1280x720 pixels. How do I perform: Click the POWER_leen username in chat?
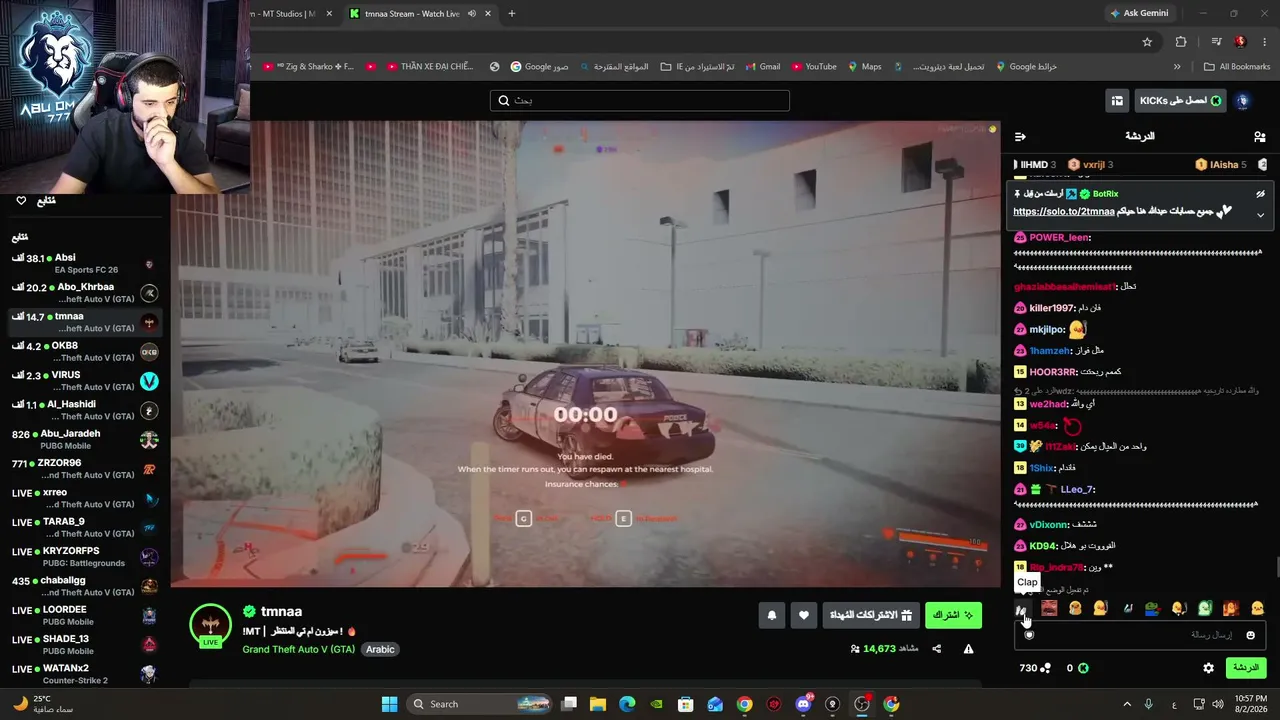click(x=1058, y=238)
